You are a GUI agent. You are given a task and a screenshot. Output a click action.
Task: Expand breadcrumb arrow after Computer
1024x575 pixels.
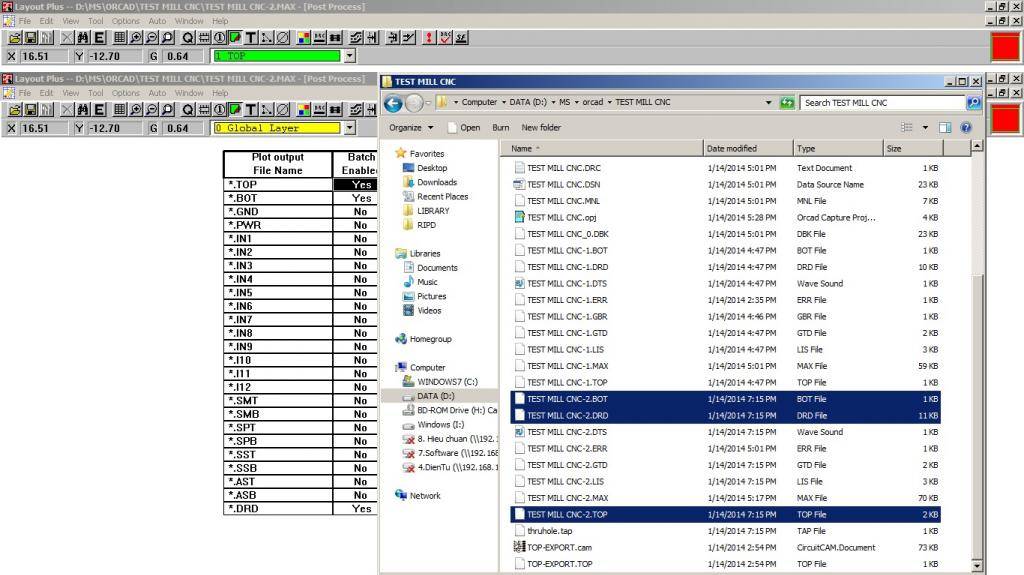click(504, 102)
